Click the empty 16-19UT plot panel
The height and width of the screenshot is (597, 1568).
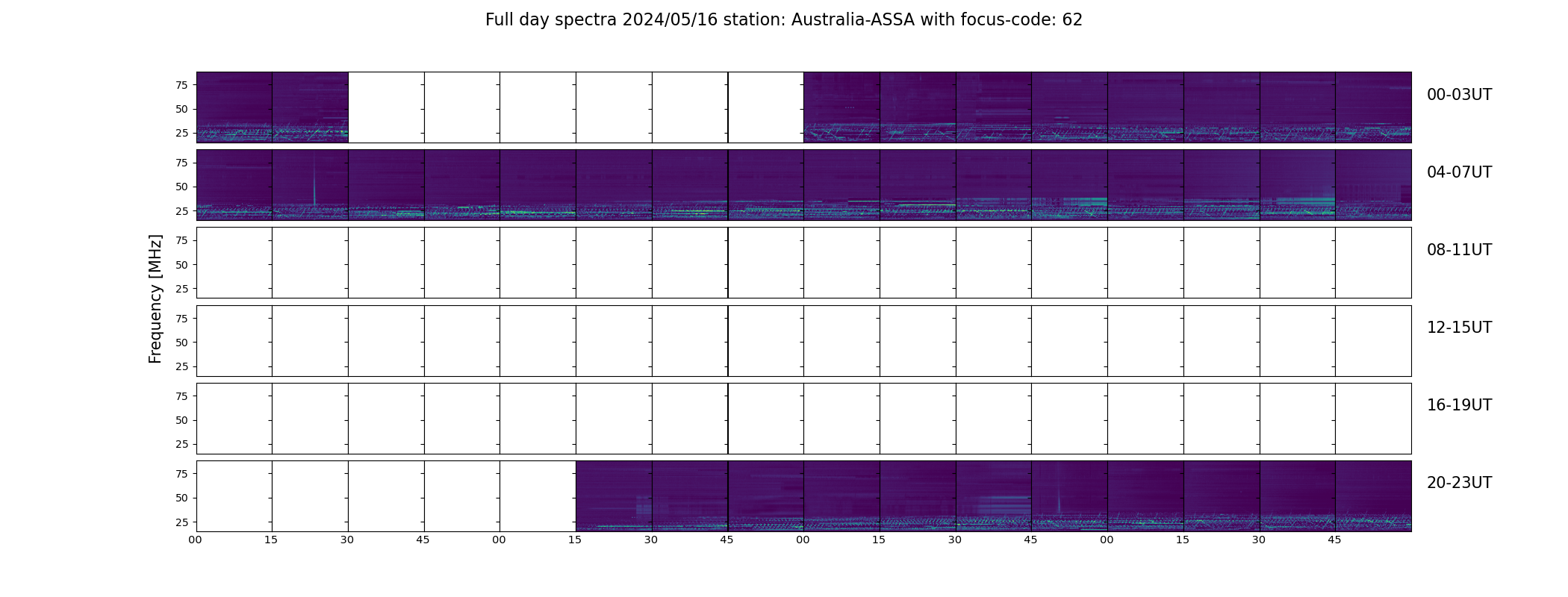803,418
